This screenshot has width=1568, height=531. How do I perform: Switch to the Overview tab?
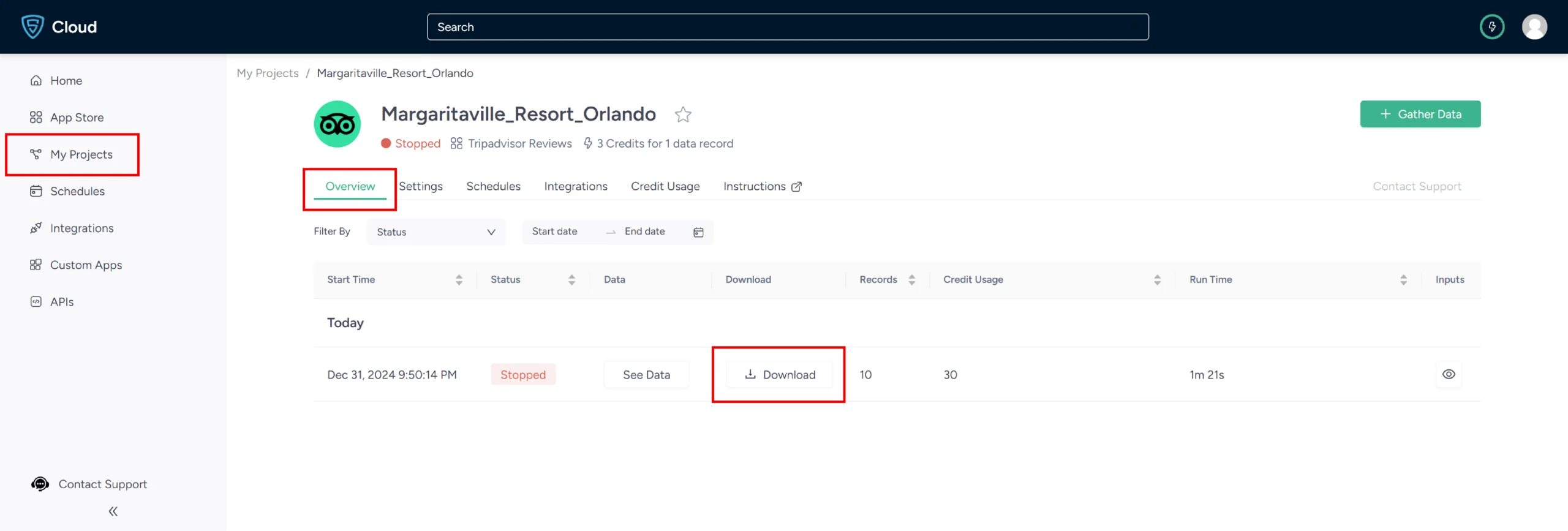pos(350,186)
